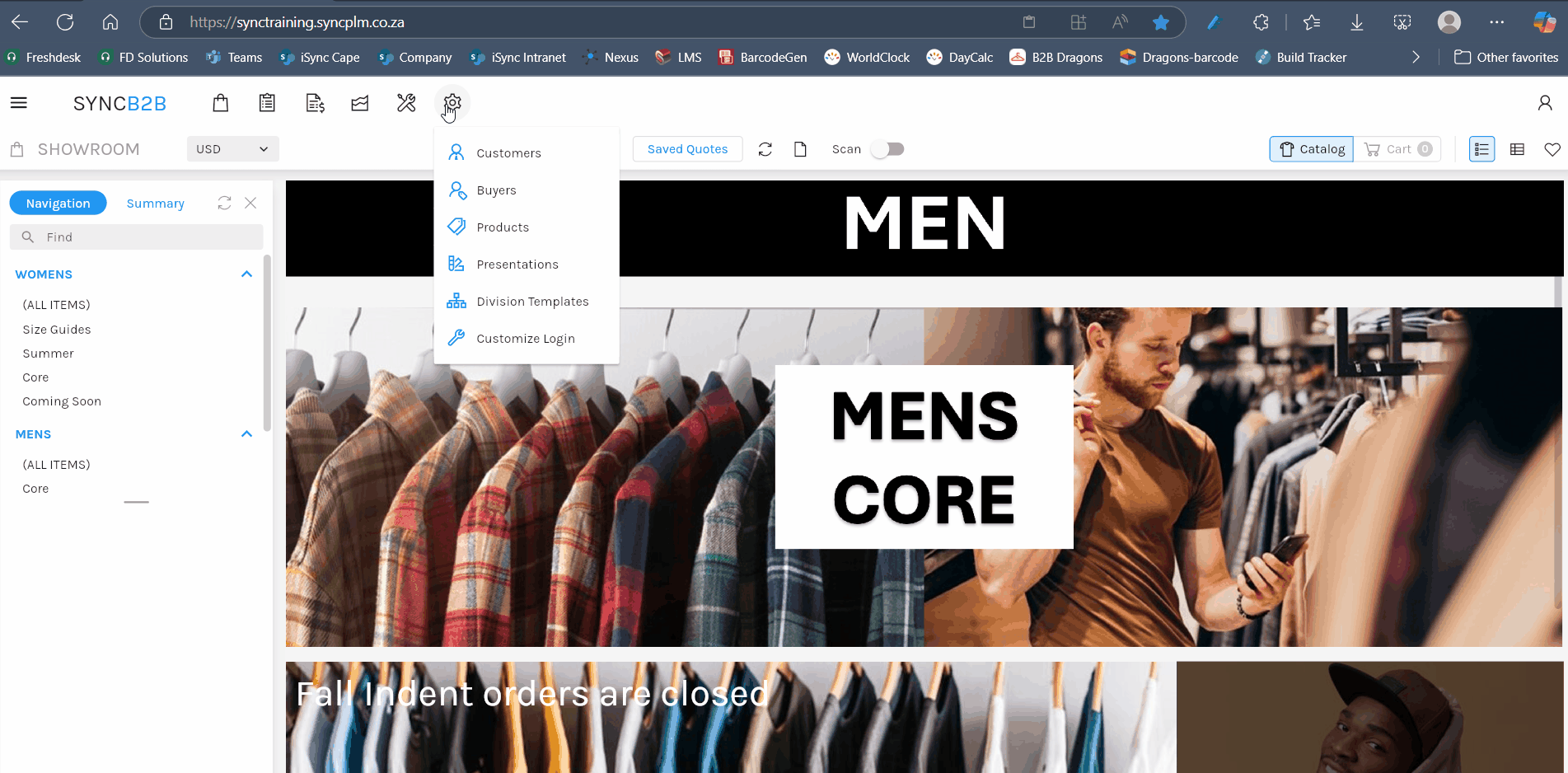
Task: Close the navigation panel
Action: [x=250, y=203]
